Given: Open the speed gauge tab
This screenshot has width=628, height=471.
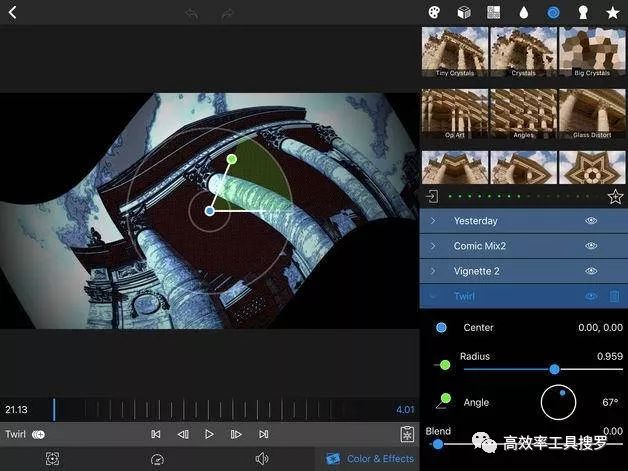Looking at the screenshot, I should coord(157,459).
